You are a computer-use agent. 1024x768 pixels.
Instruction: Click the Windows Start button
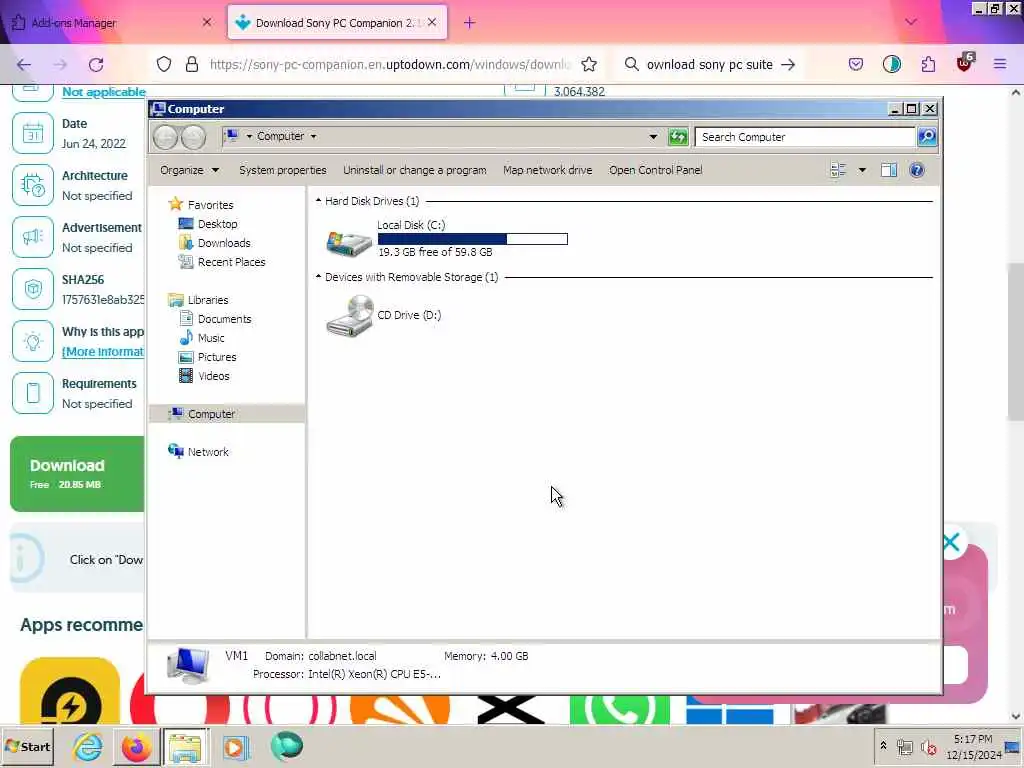27,746
